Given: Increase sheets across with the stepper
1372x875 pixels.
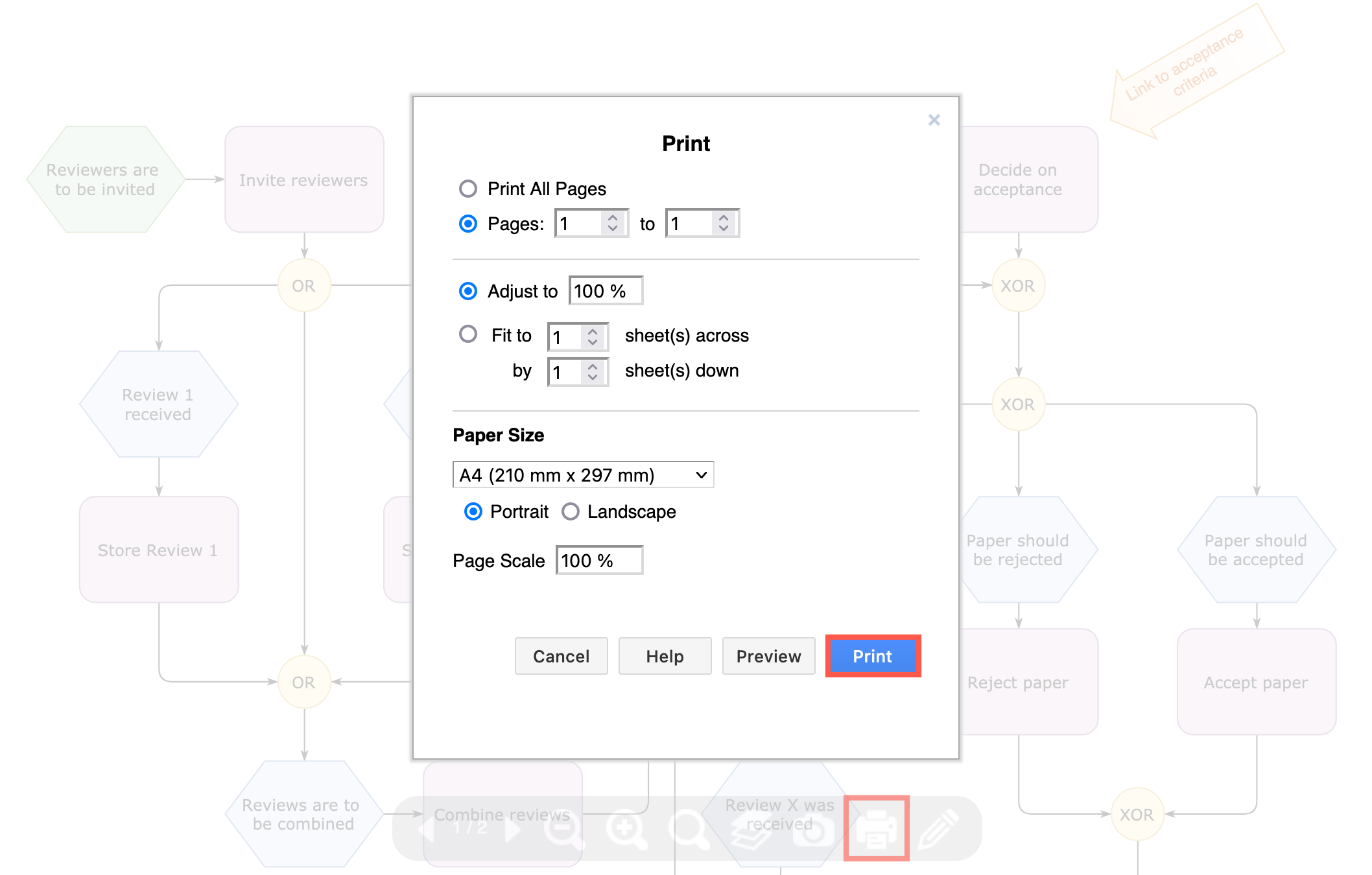Looking at the screenshot, I should (x=592, y=331).
